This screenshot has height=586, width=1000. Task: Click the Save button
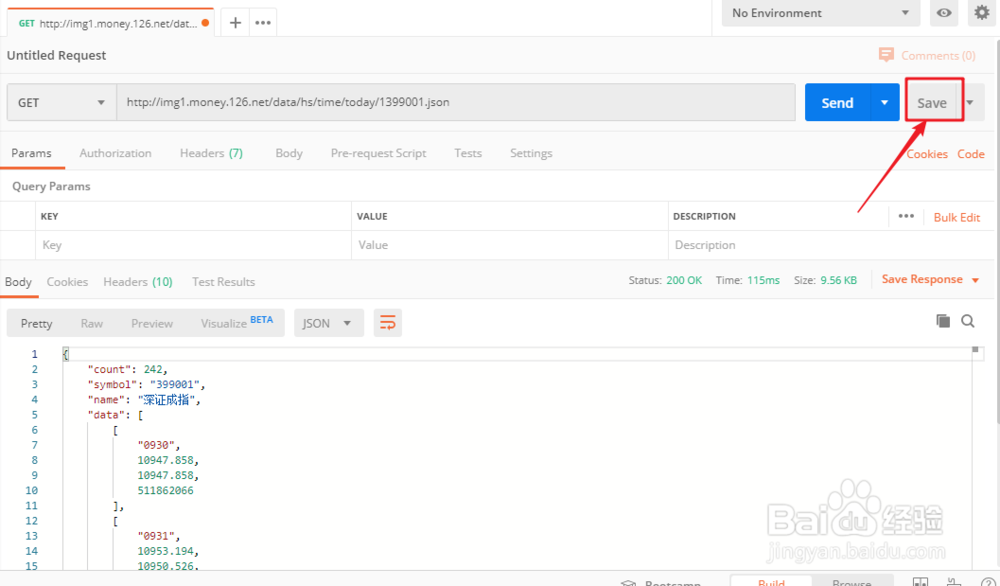tap(932, 103)
